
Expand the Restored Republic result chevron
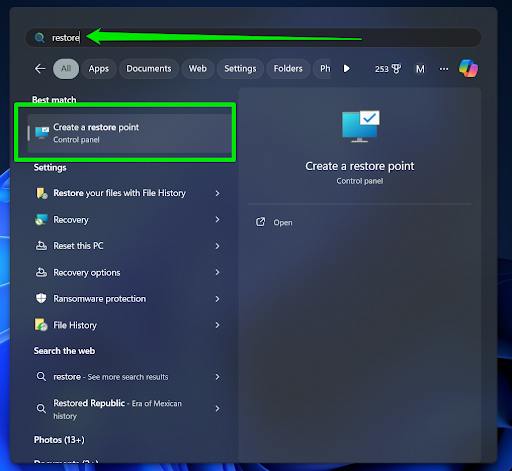[217, 408]
